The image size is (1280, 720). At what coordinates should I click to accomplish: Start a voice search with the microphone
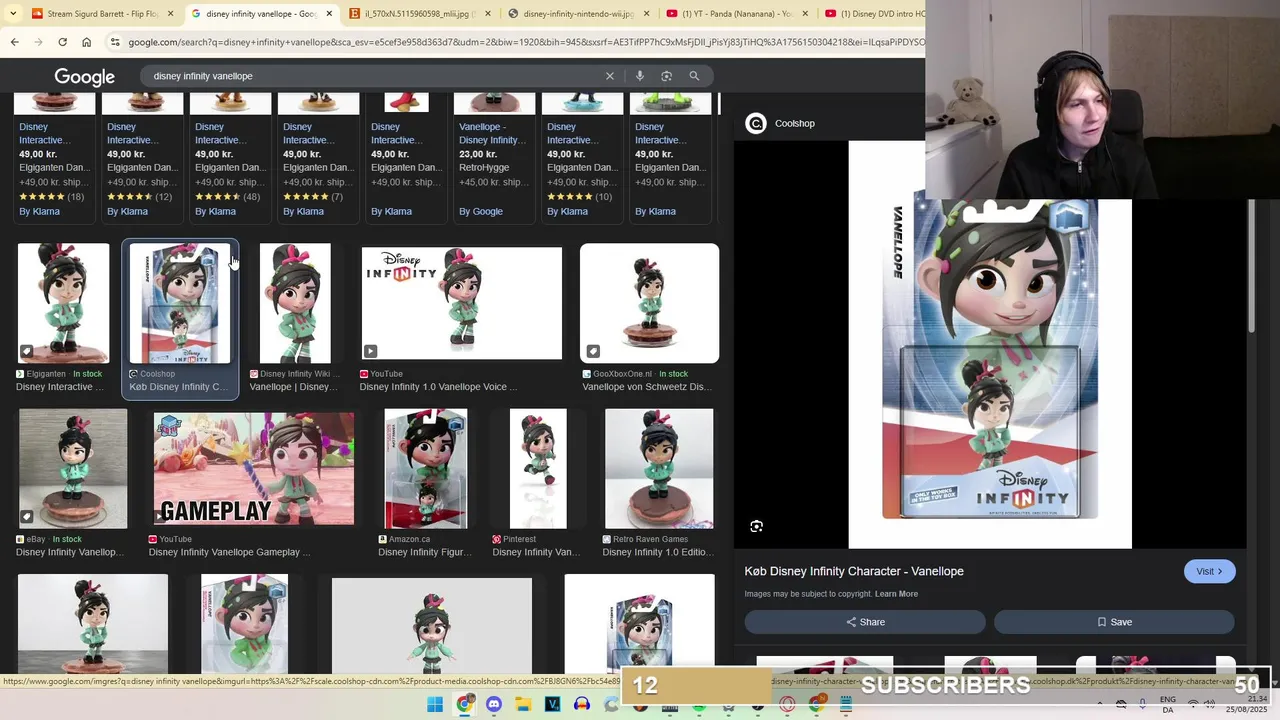[640, 76]
